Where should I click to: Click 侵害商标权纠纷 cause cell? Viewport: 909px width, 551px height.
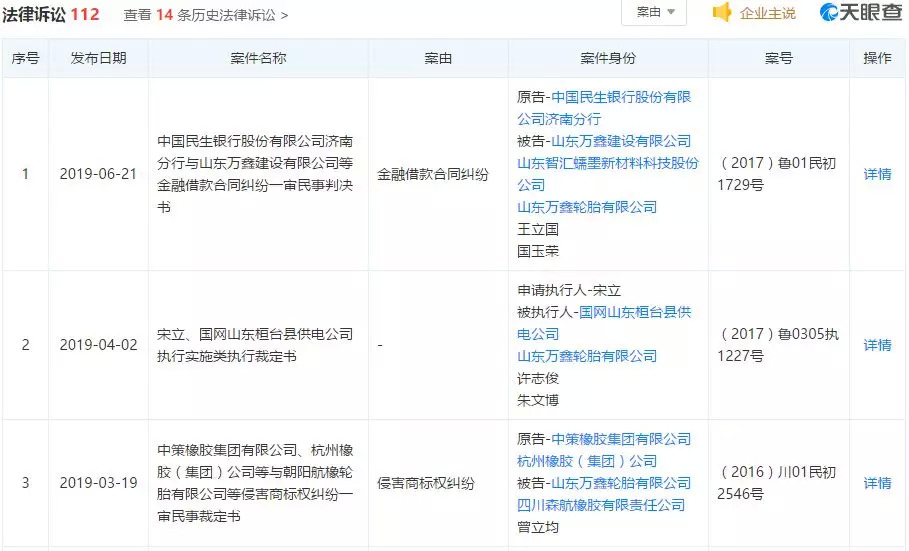pyautogui.click(x=426, y=483)
